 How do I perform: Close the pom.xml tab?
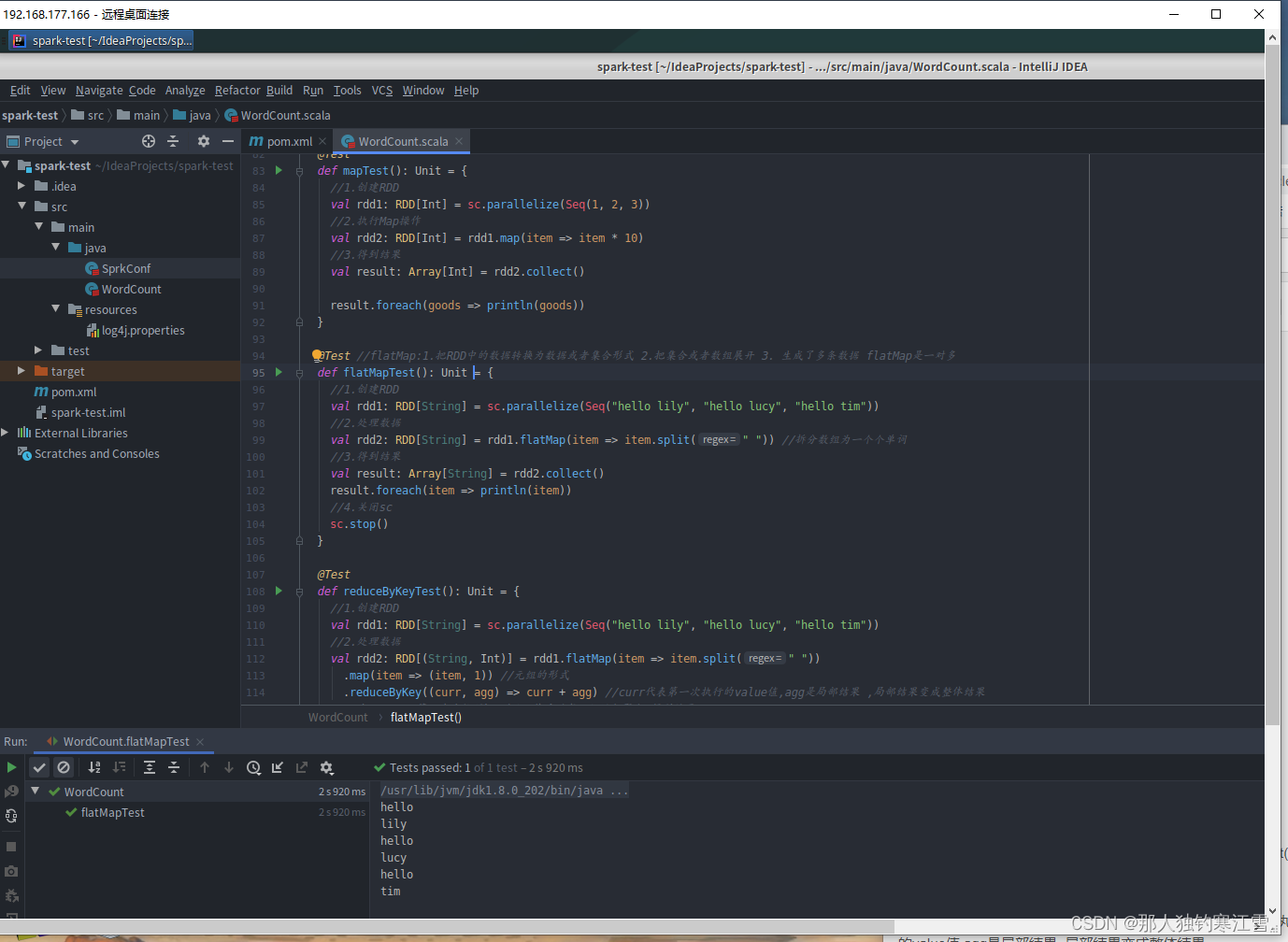pos(322,141)
